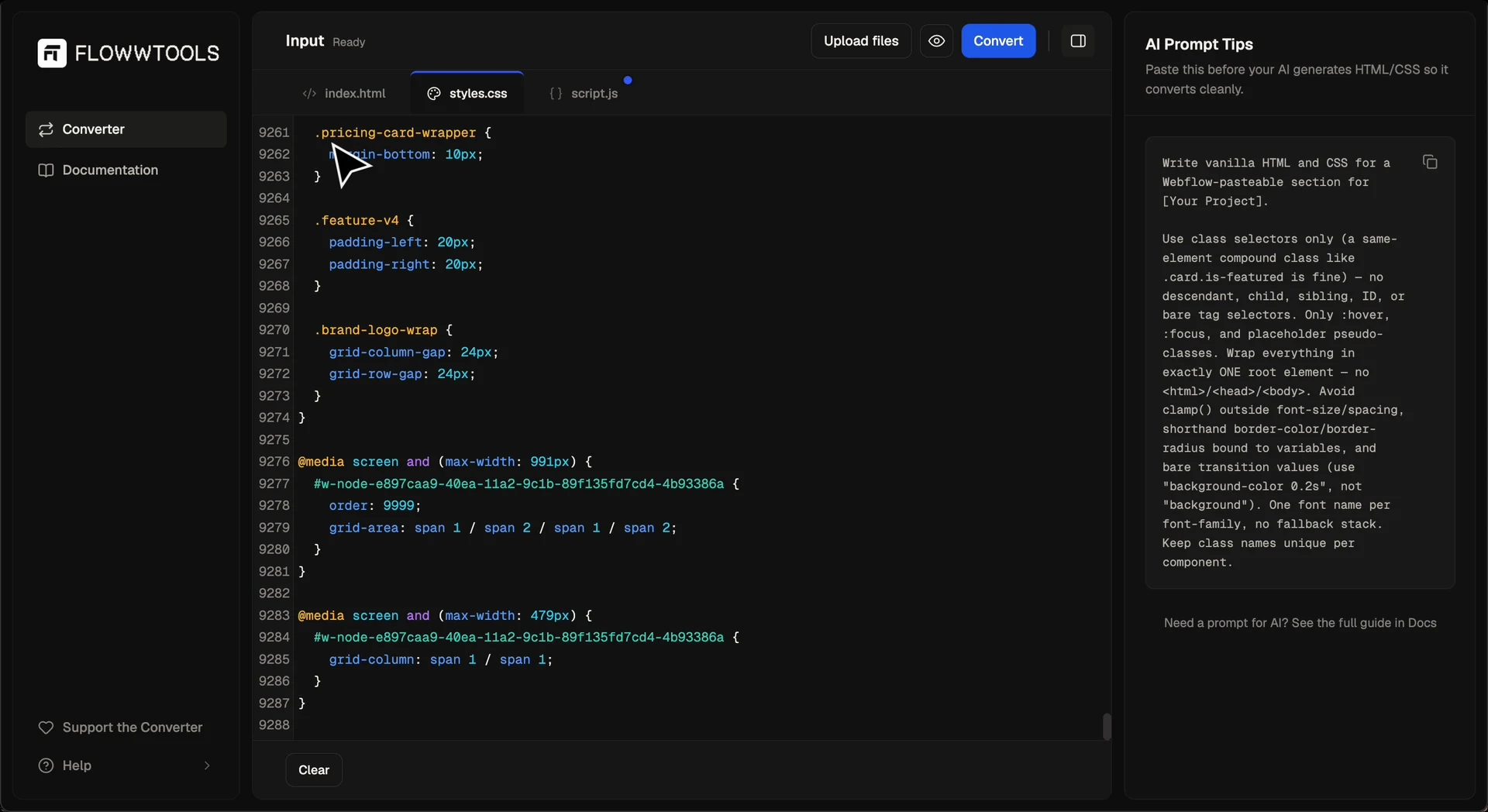
Task: Click the palette icon on styles.css tab
Action: click(434, 94)
